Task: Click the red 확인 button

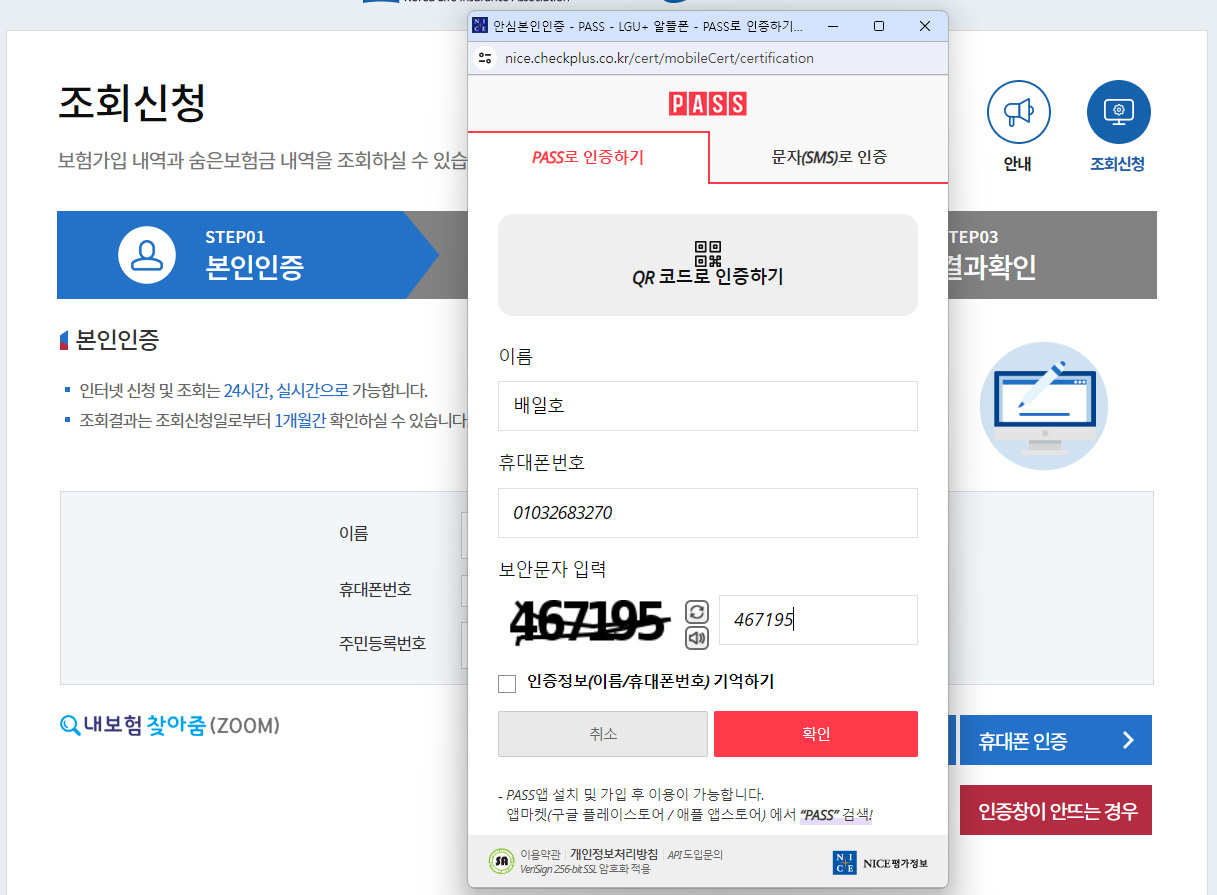Action: (x=816, y=734)
